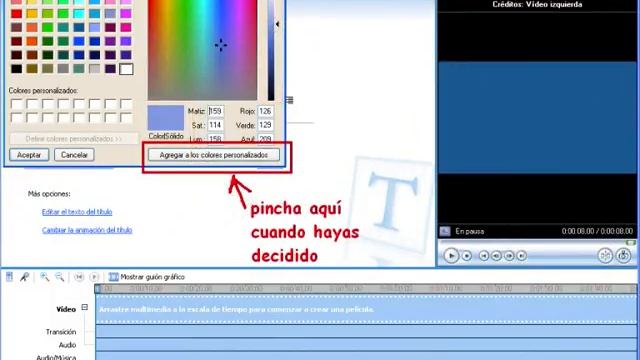
Task: Click the 'En pausa' status text
Action: (469, 231)
